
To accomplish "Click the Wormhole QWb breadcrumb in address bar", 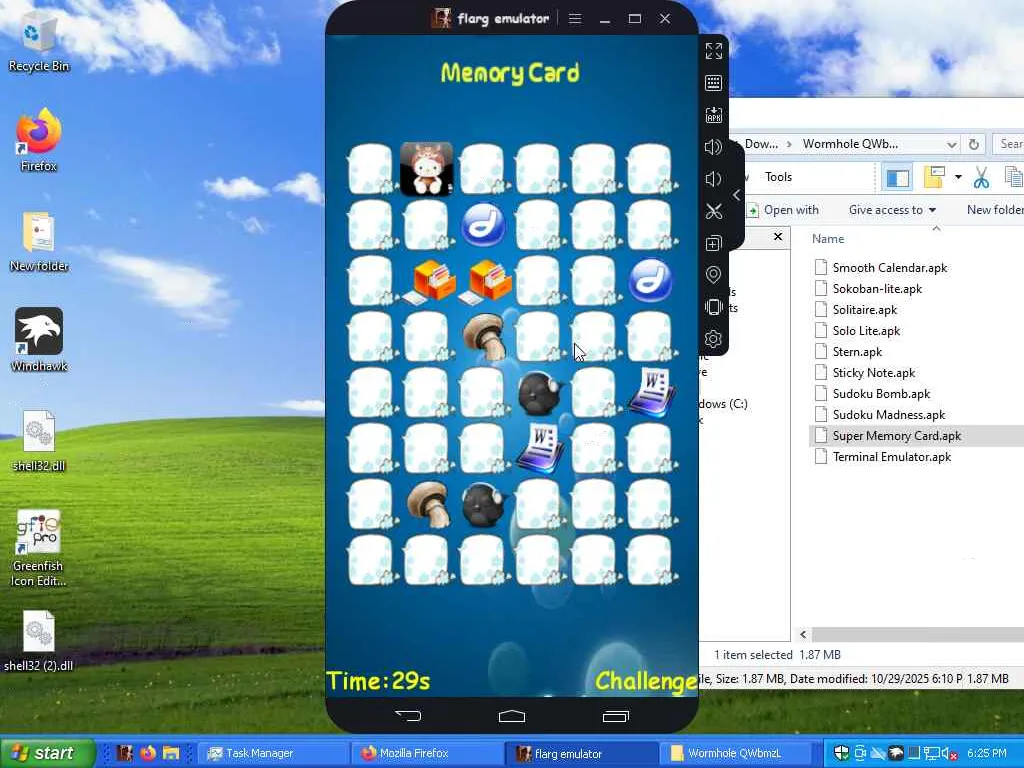I will point(850,144).
